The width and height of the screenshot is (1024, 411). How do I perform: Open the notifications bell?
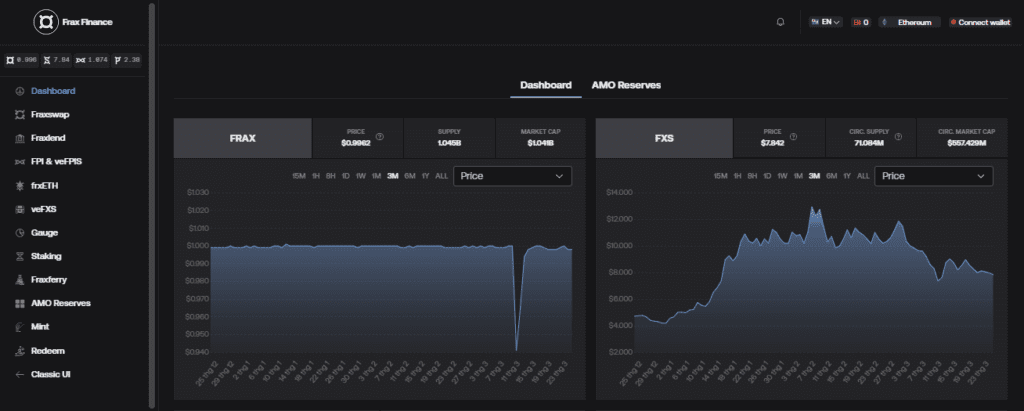[x=780, y=22]
